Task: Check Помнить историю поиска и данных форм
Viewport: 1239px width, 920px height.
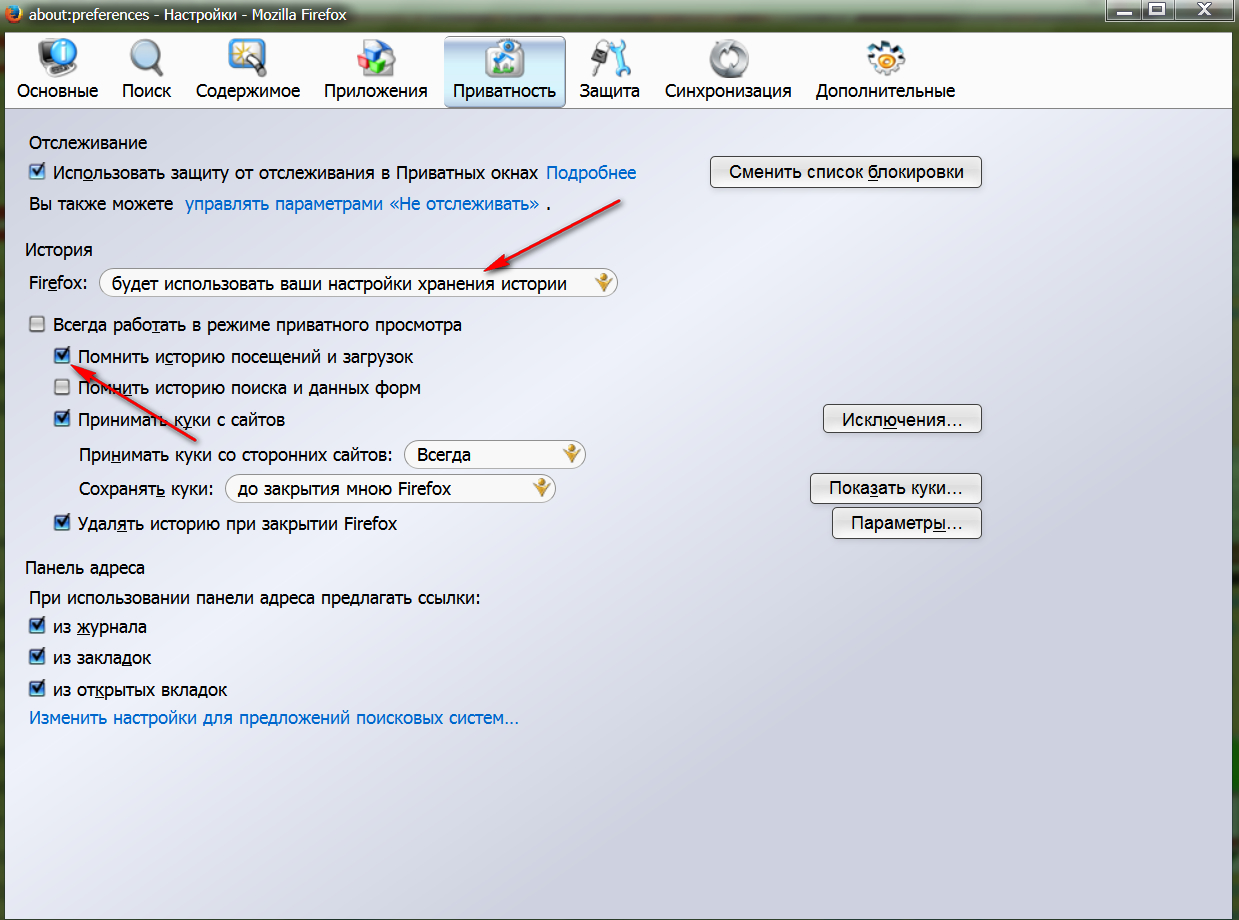Action: click(62, 388)
